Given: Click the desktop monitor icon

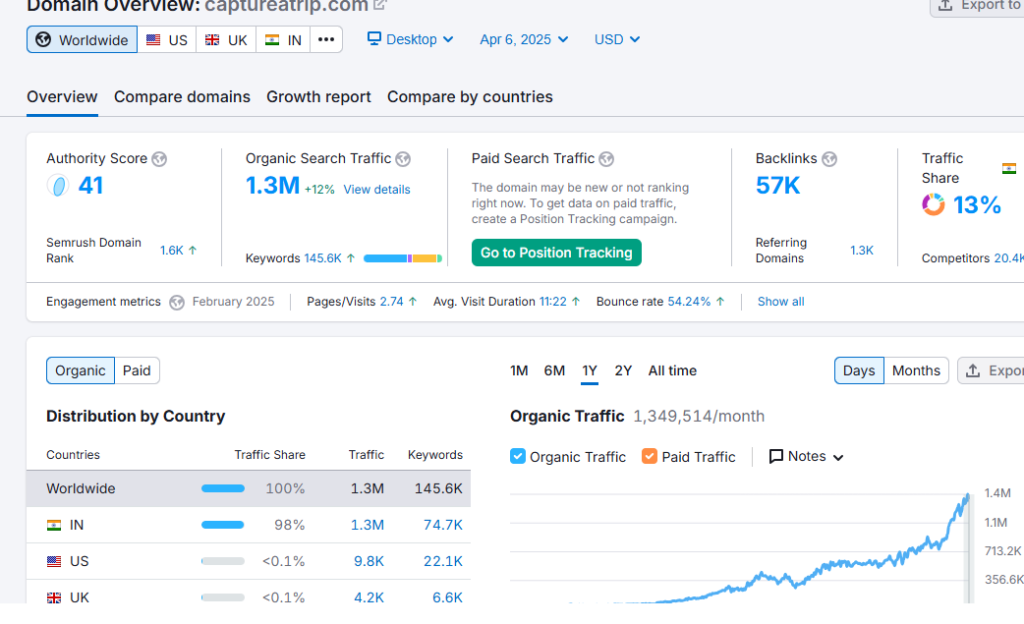Looking at the screenshot, I should pyautogui.click(x=374, y=39).
